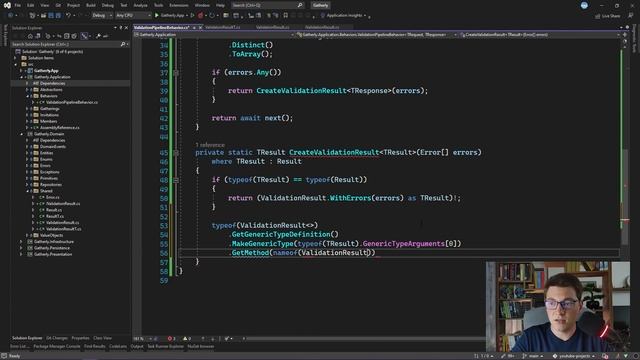Viewport: 640px width, 360px height.
Task: Open the Package Manager Console tab
Action: [x=57, y=347]
